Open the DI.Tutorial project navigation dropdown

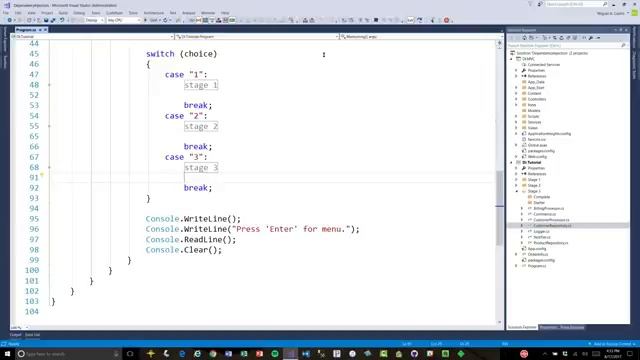pos(93,37)
